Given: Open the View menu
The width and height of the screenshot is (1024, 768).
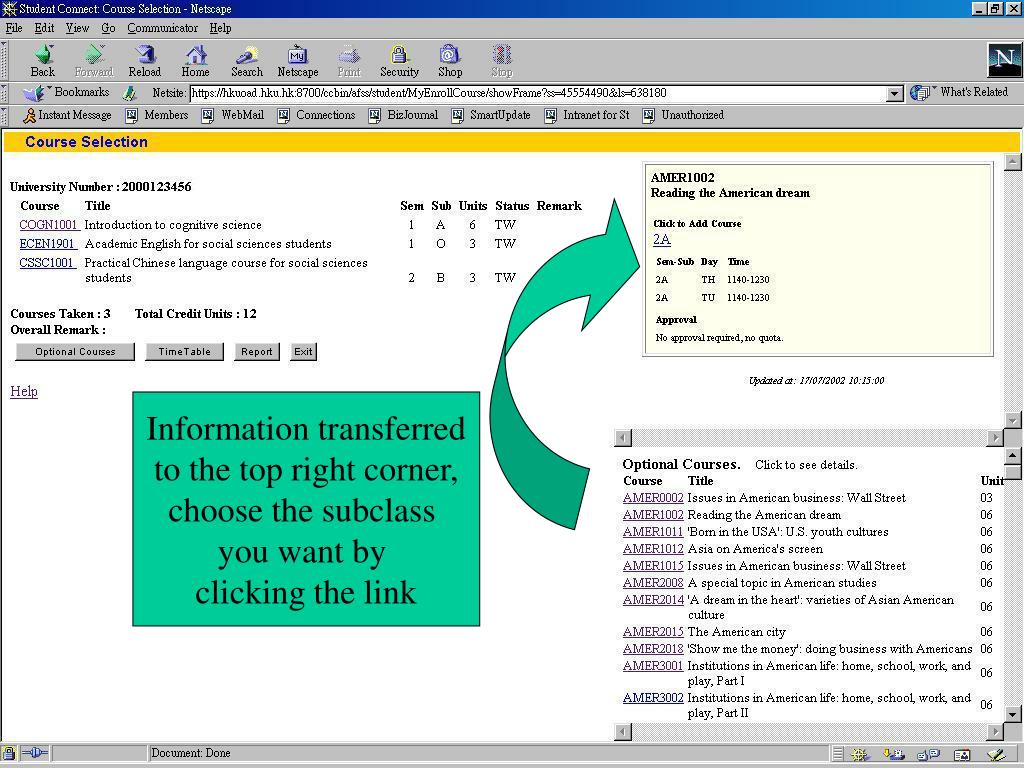Looking at the screenshot, I should [x=77, y=28].
